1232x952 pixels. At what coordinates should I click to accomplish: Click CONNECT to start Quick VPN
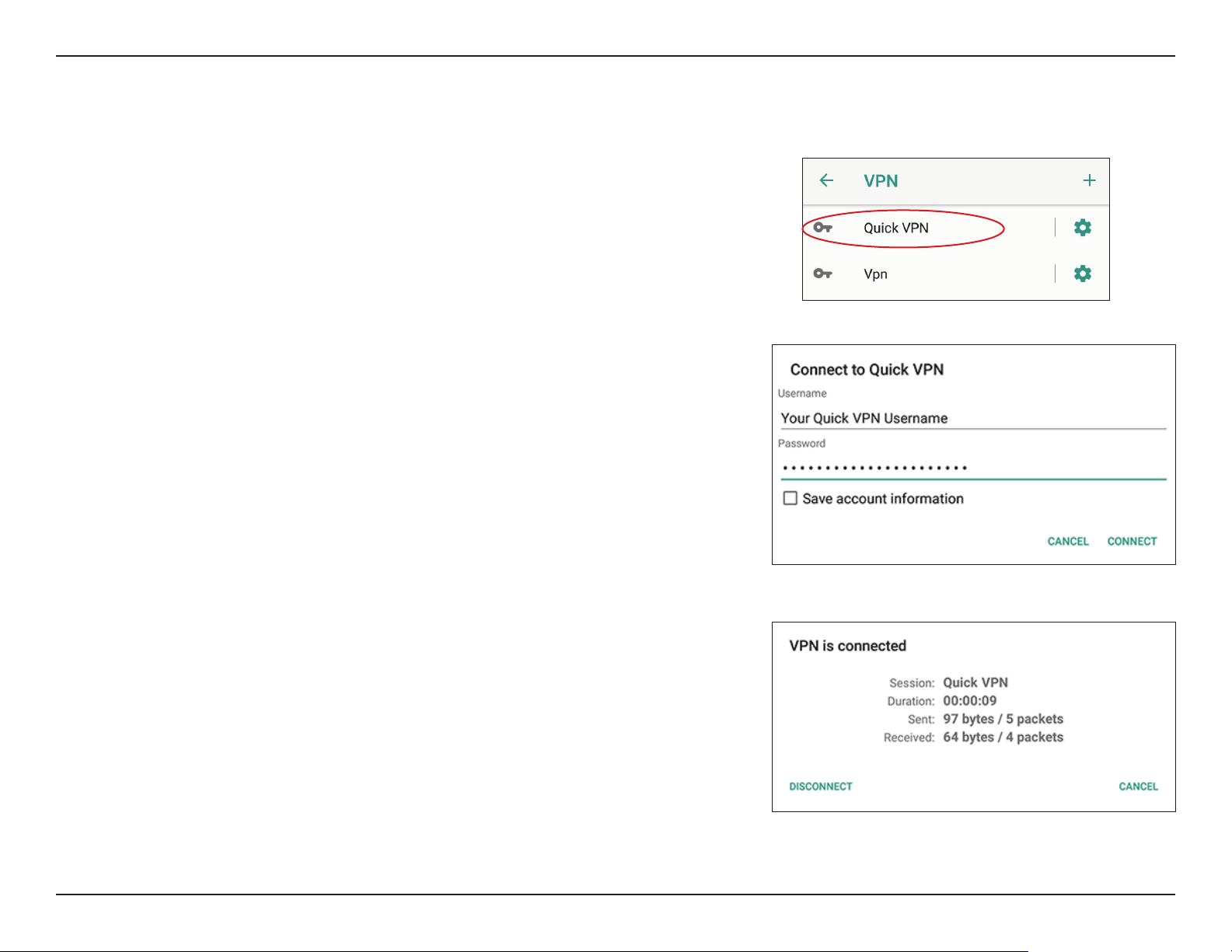(x=1132, y=541)
